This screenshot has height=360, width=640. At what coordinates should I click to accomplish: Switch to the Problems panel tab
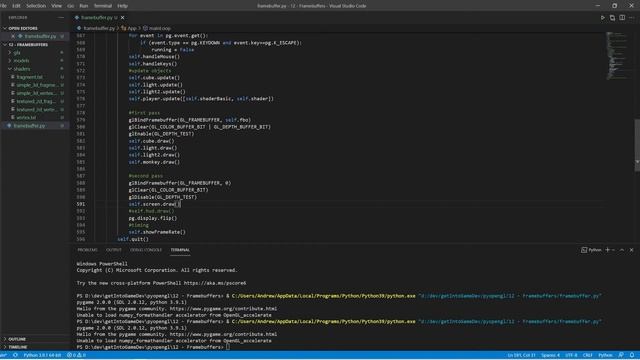tap(87, 250)
